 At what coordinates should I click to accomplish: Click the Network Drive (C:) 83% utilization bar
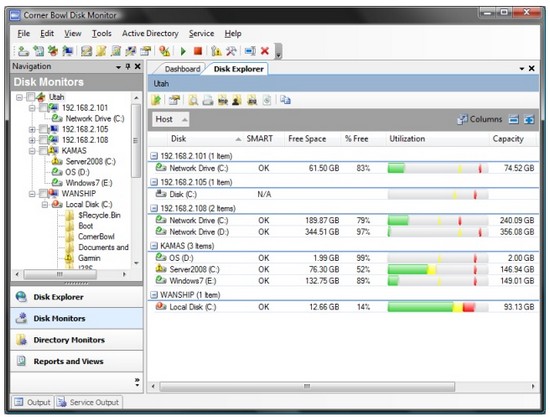coord(438,168)
